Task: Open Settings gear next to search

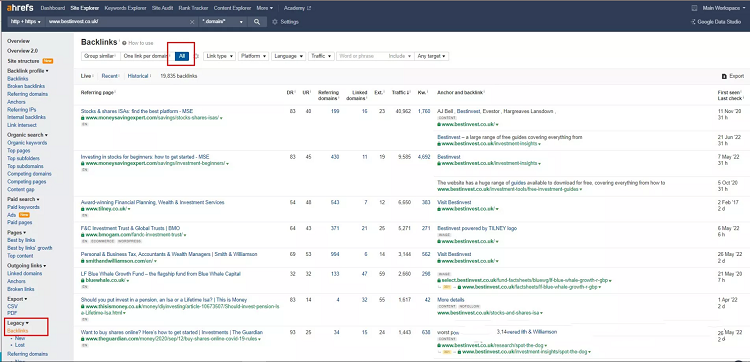Action: (275, 22)
